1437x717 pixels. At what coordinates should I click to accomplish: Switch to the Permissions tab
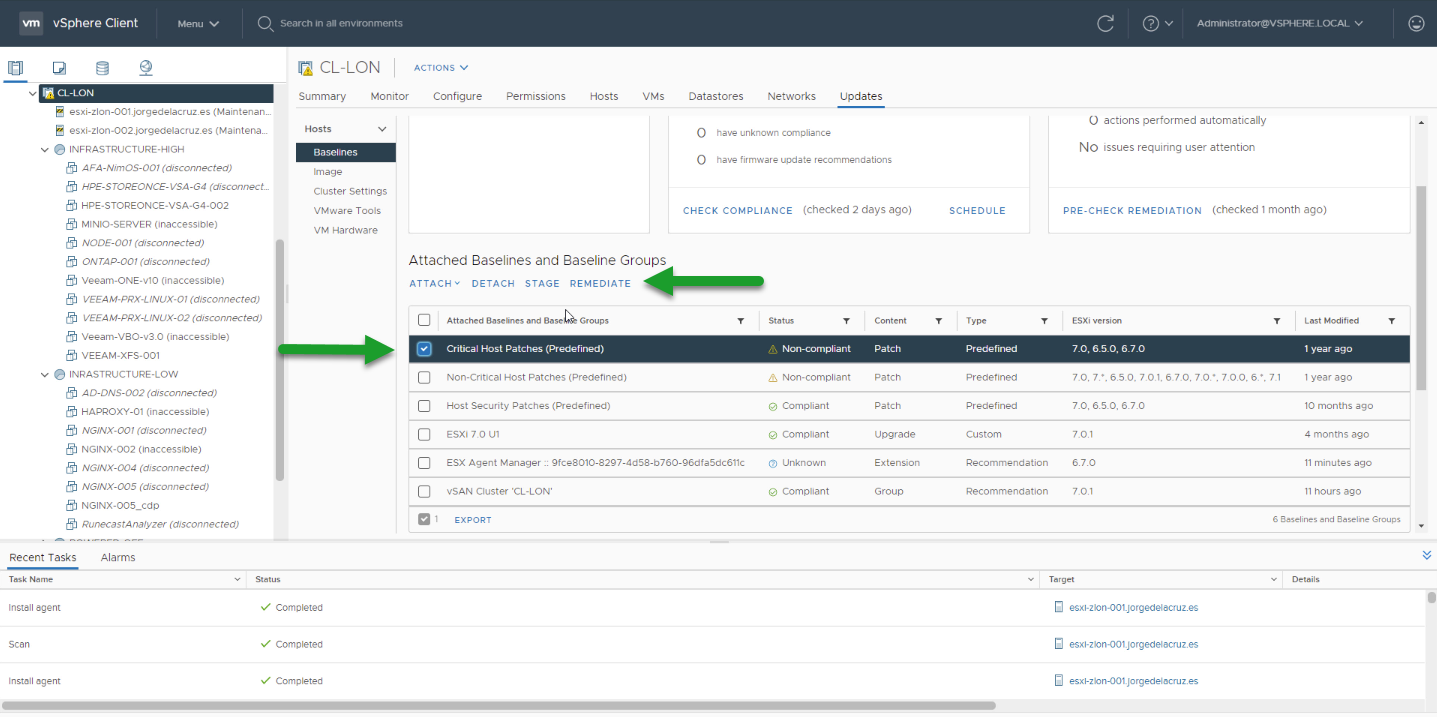coord(536,96)
